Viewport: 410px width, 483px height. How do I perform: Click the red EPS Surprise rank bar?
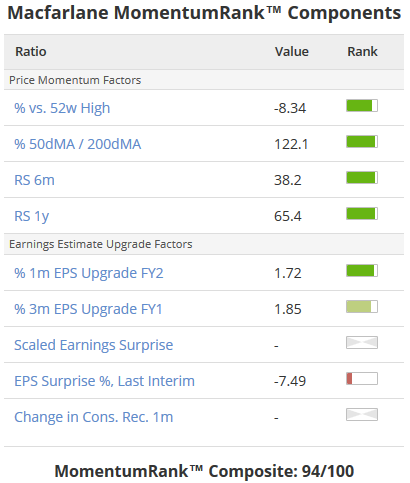click(362, 379)
